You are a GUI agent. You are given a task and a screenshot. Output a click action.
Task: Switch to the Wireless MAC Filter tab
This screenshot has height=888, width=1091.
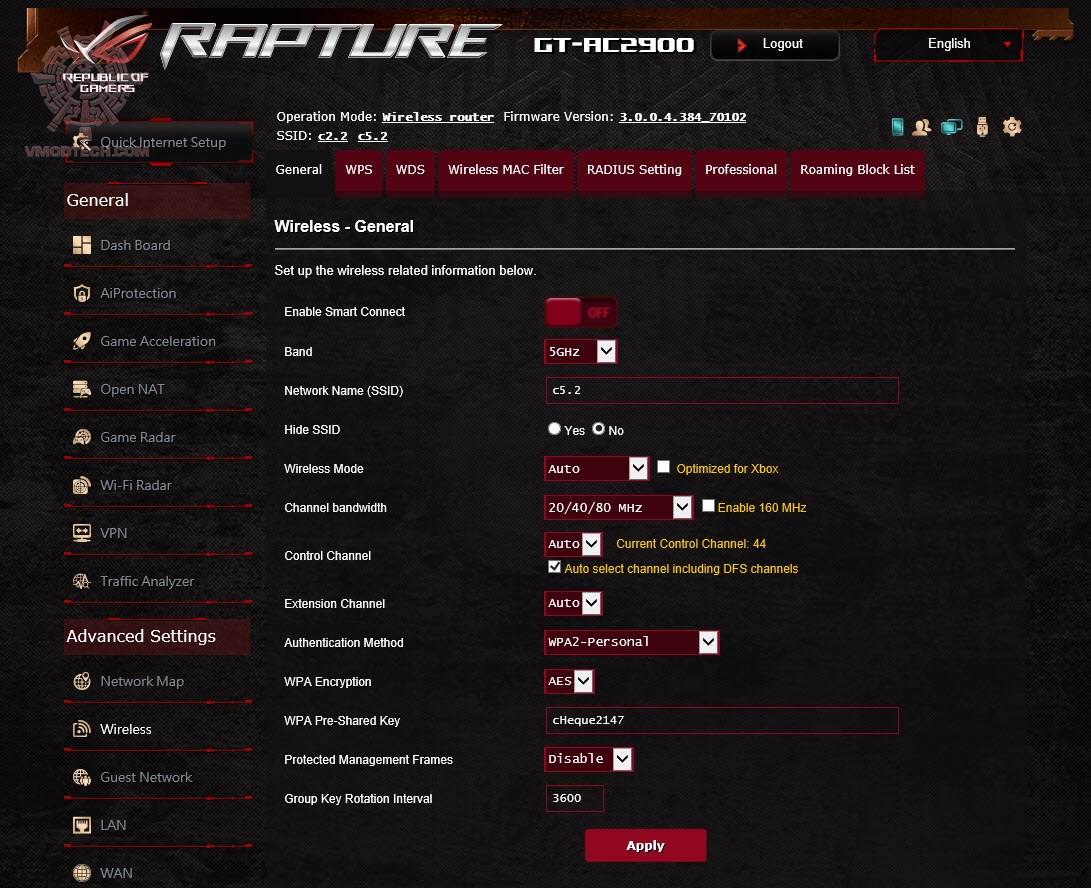coord(506,170)
